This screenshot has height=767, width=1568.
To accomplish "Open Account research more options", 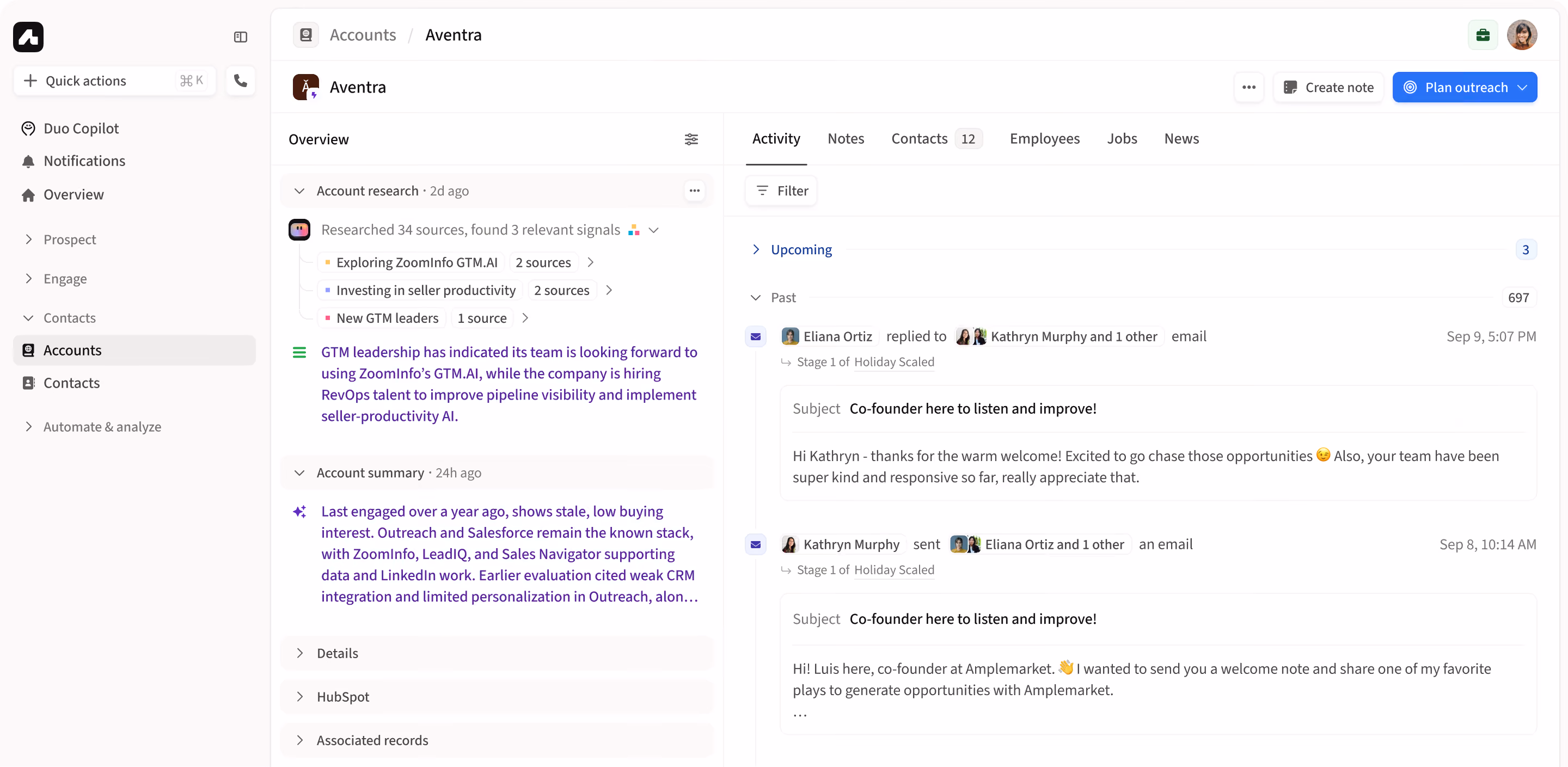I will point(695,191).
